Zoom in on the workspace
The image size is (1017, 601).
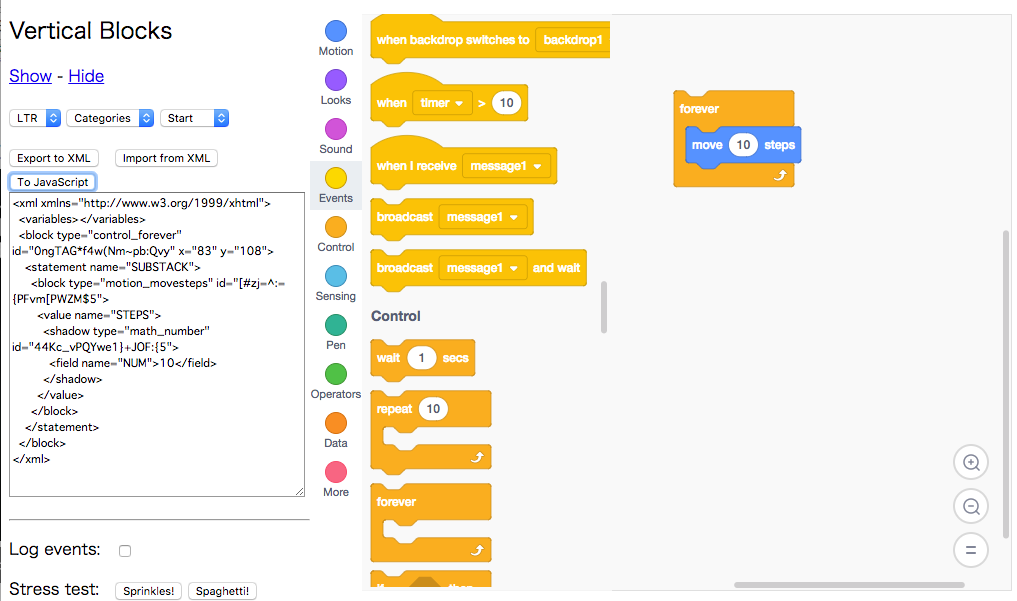click(970, 462)
